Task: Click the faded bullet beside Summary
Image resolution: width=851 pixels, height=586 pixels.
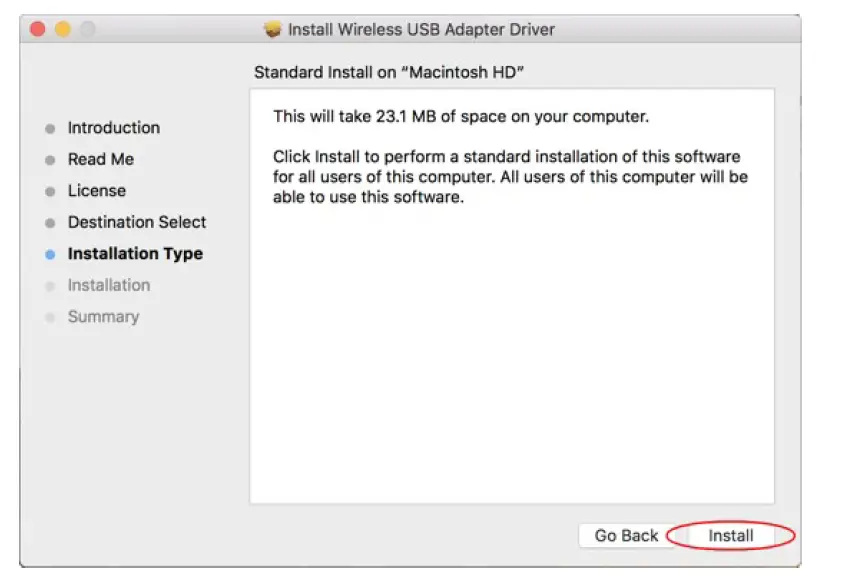Action: click(50, 318)
